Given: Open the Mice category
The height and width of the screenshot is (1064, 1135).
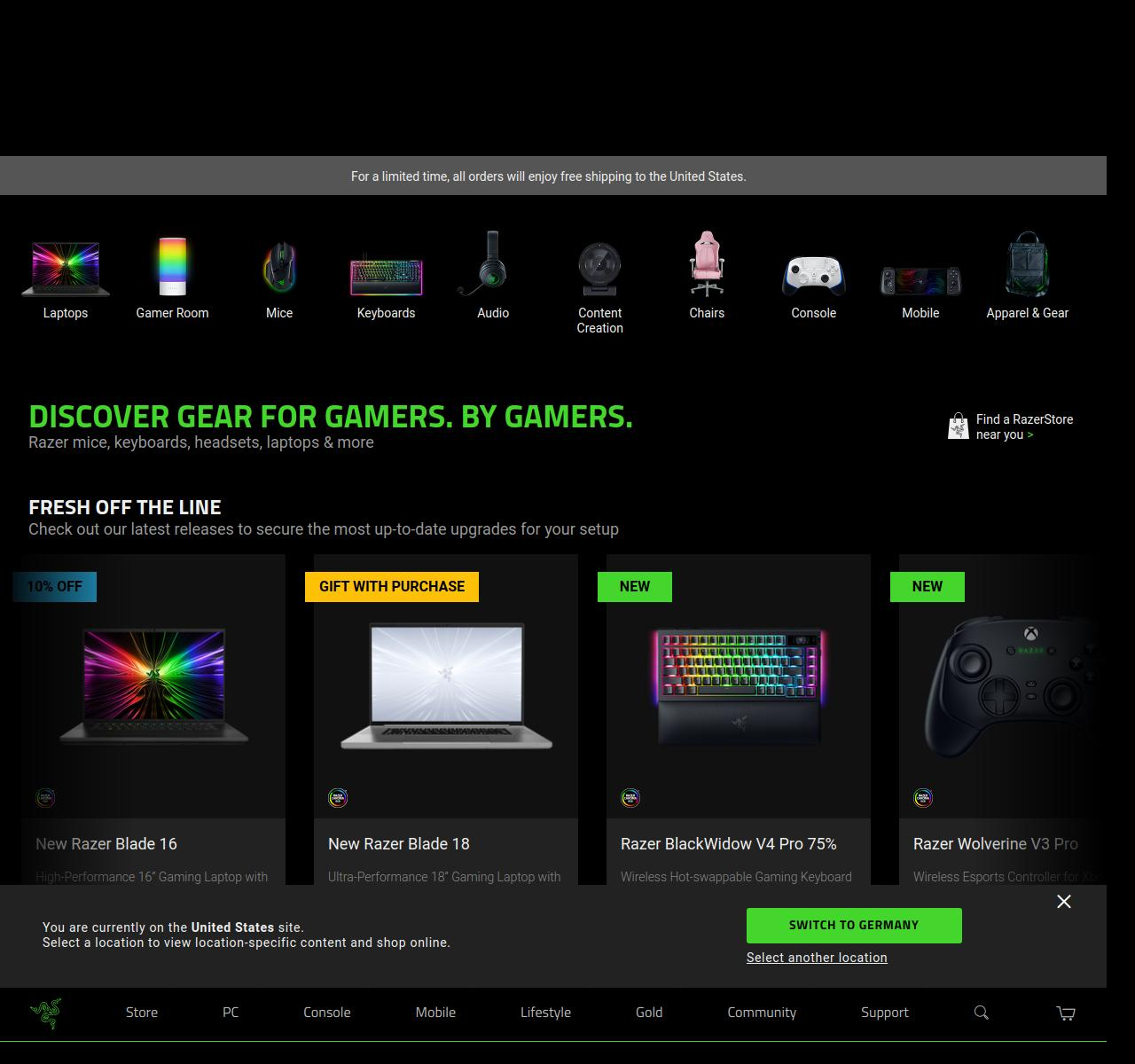Looking at the screenshot, I should (279, 275).
